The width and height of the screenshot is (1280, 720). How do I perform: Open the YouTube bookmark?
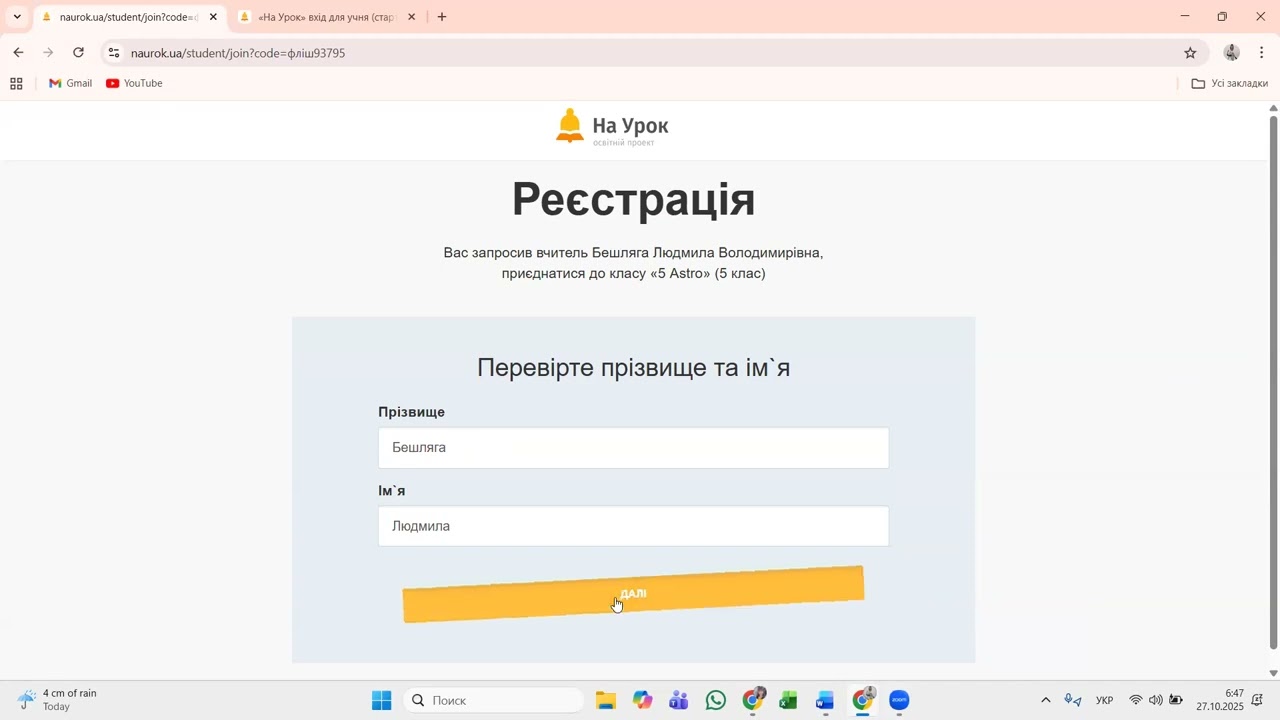coord(134,84)
